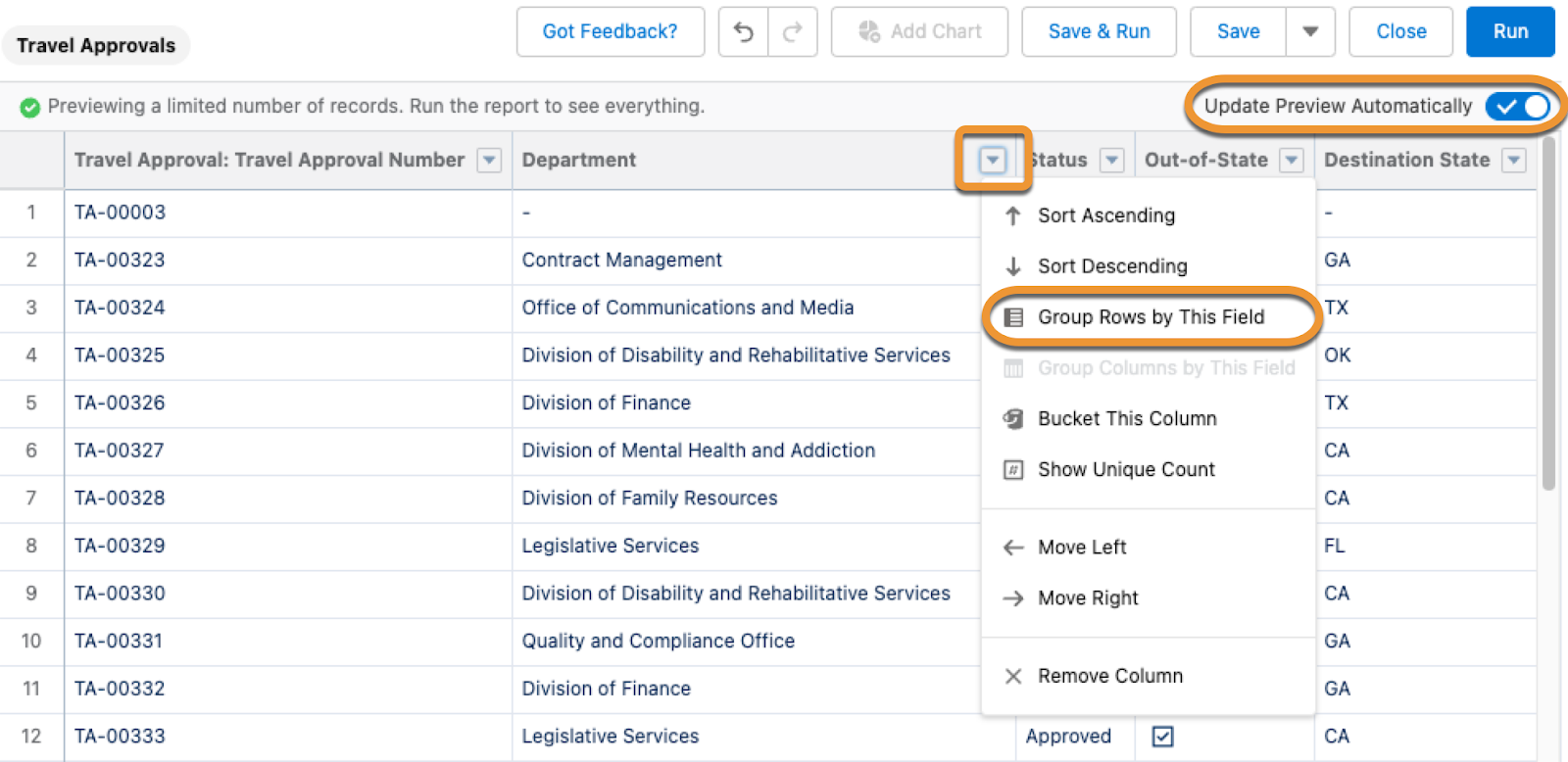Click the Bucket This Column icon
The width and height of the screenshot is (1568, 762).
[1013, 419]
